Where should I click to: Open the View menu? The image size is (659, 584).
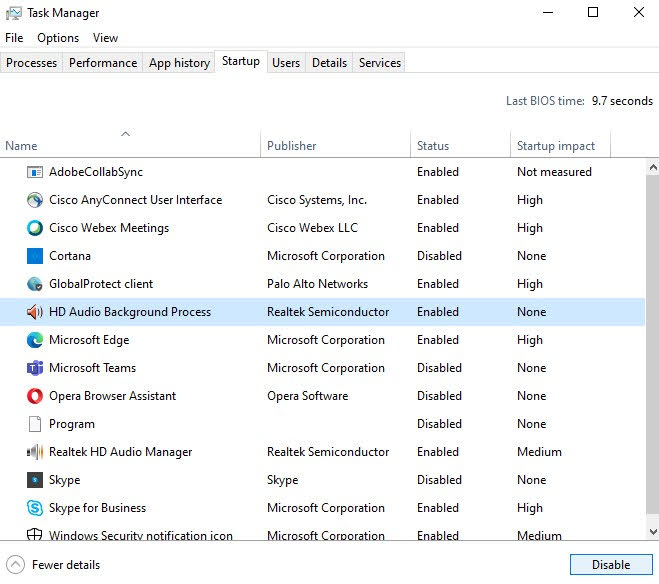[105, 38]
